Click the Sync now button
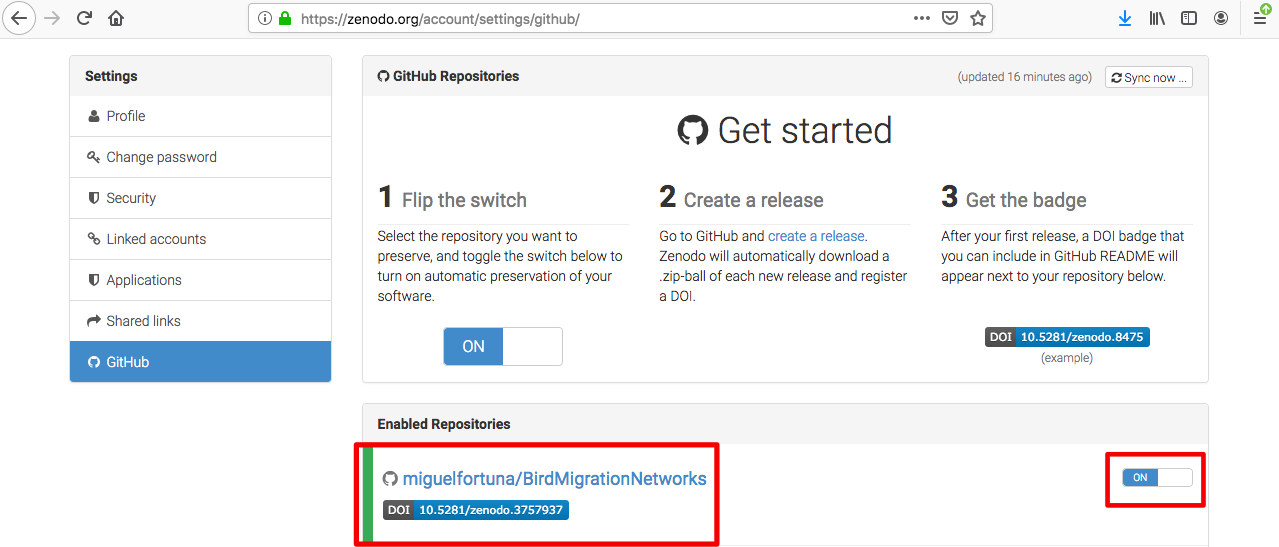The image size is (1279, 547). tap(1148, 77)
